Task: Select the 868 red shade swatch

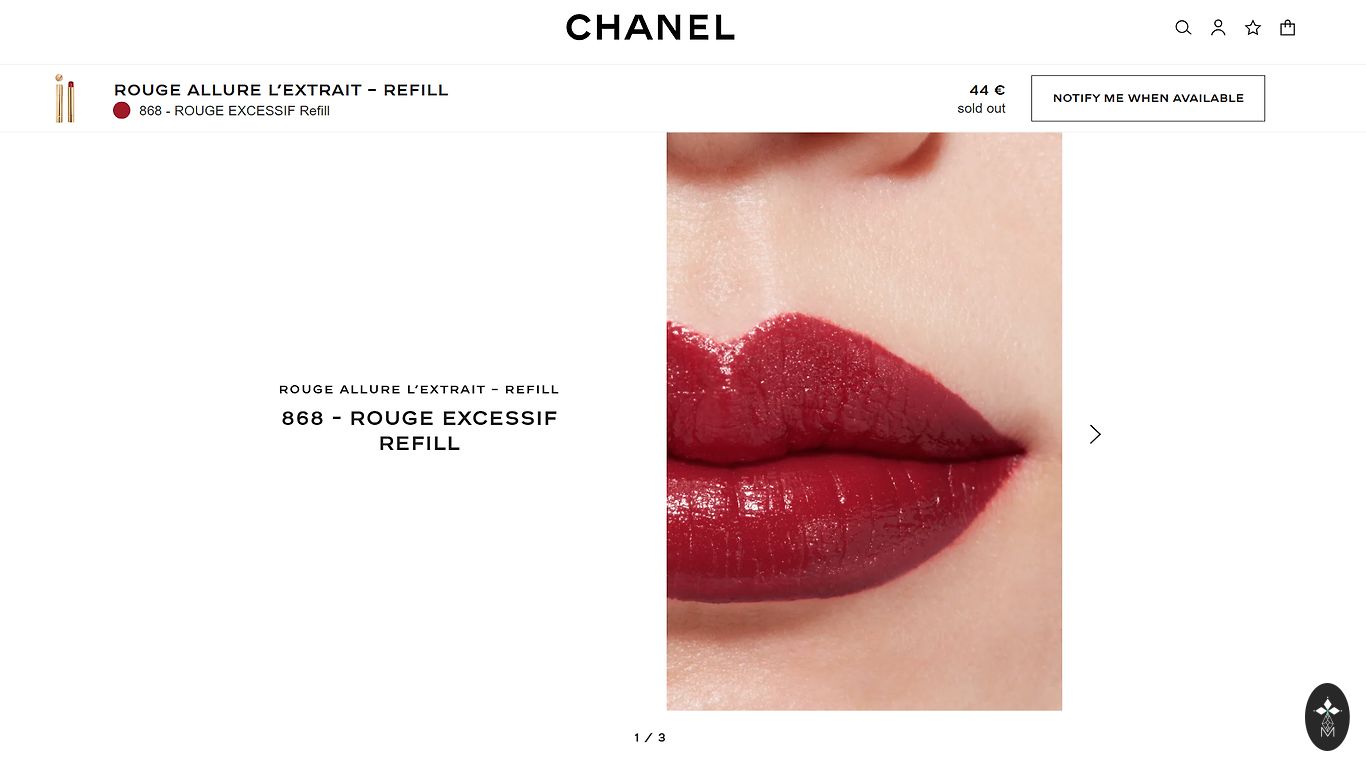Action: (x=122, y=110)
